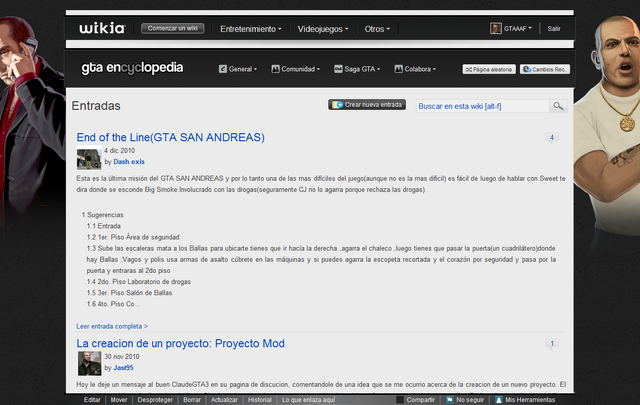Focus the Buscar en esta wiki field
640x405 pixels.
483,106
